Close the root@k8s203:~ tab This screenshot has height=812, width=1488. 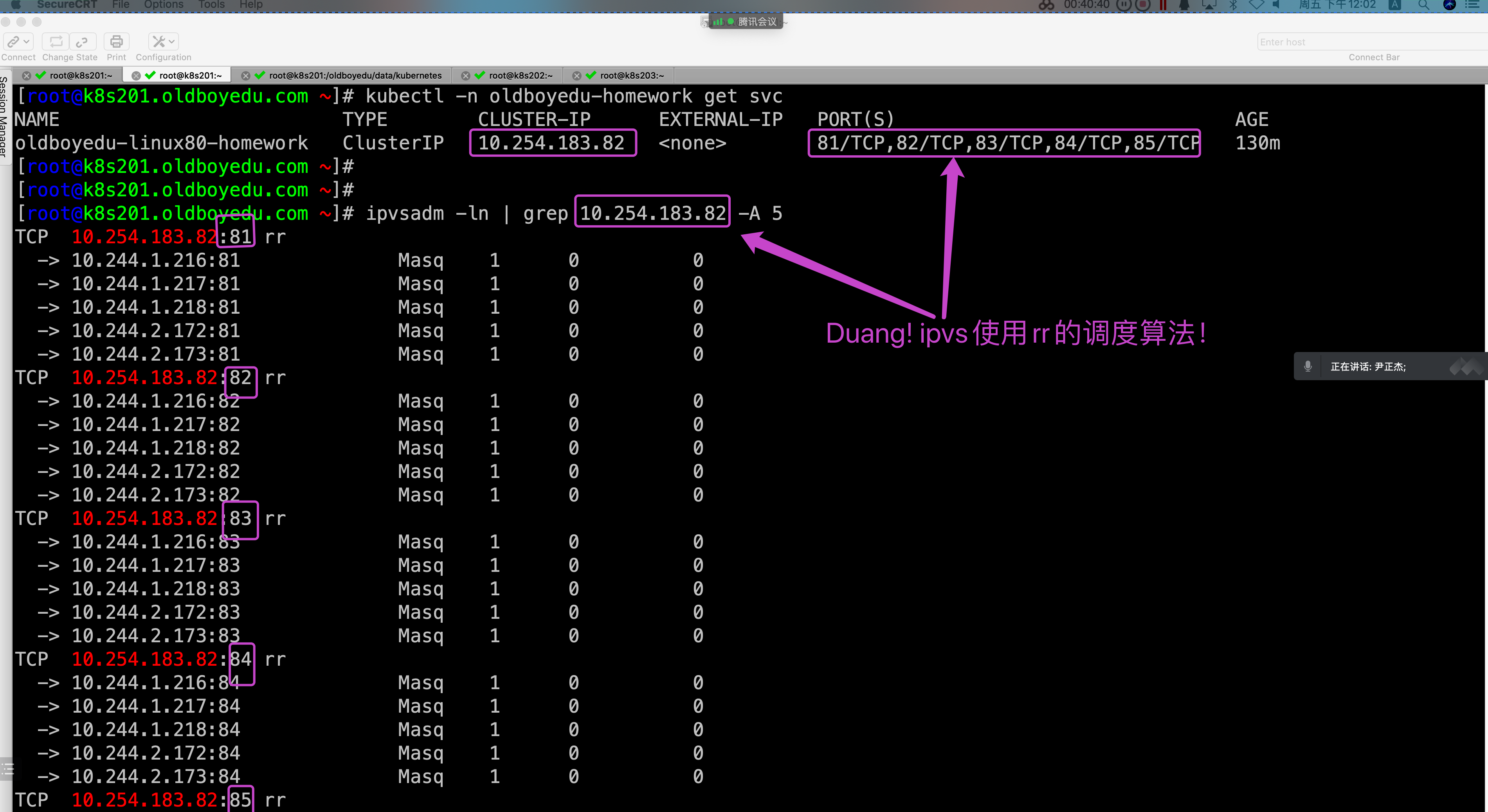point(576,75)
